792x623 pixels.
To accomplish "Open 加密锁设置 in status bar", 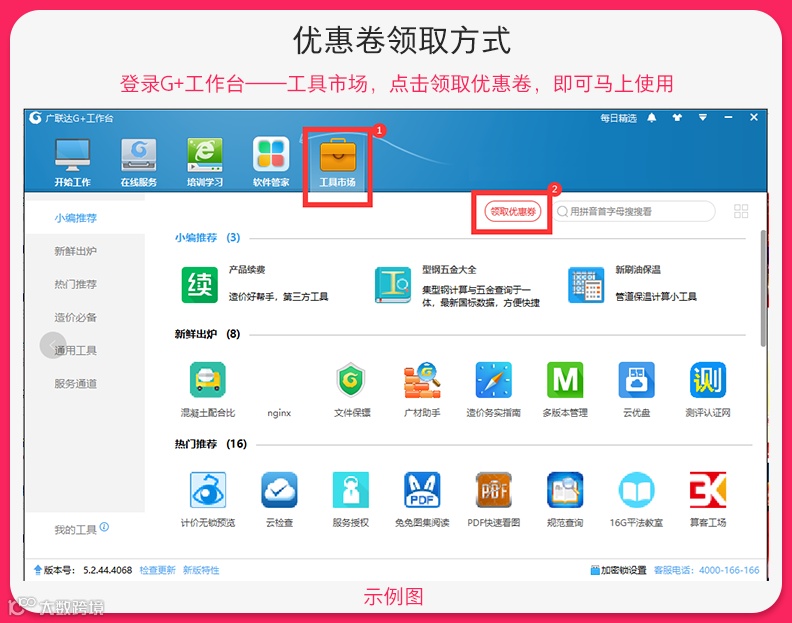I will tap(619, 570).
